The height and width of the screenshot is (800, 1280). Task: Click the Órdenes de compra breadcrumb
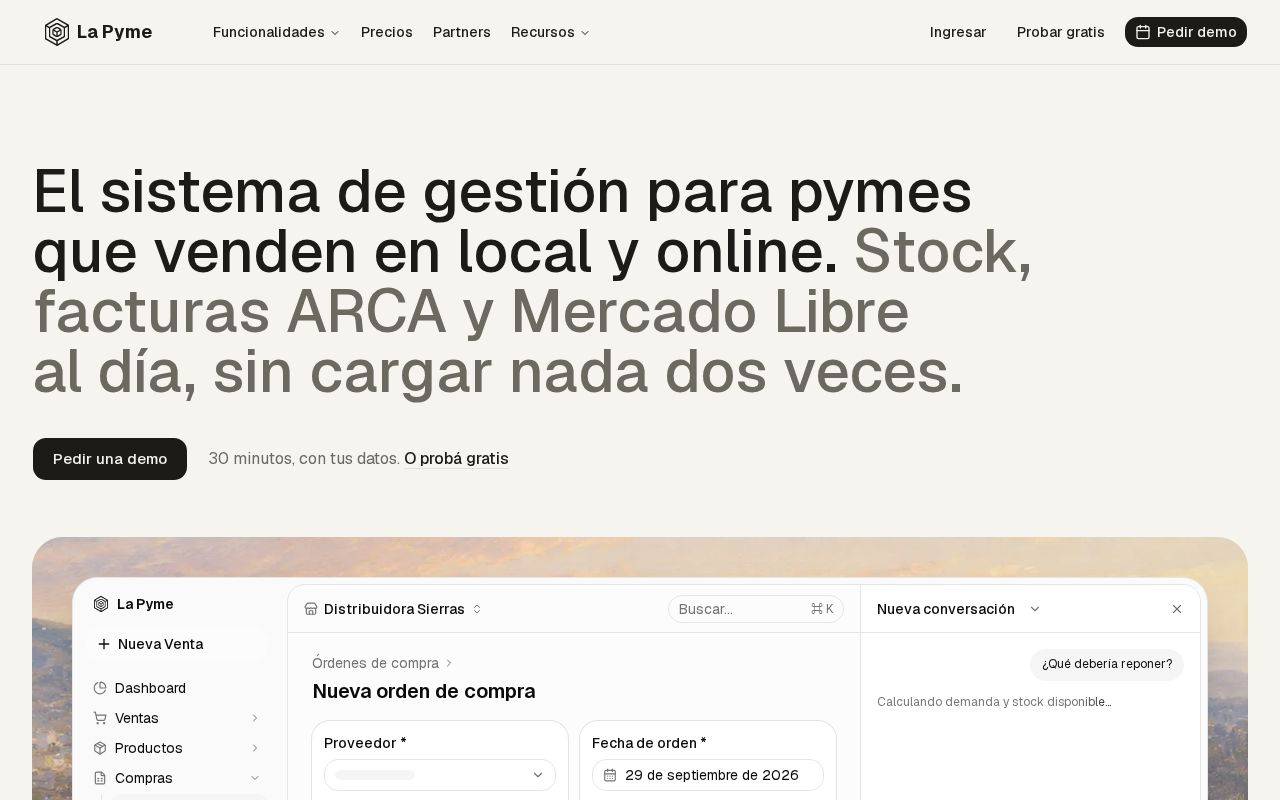point(376,663)
